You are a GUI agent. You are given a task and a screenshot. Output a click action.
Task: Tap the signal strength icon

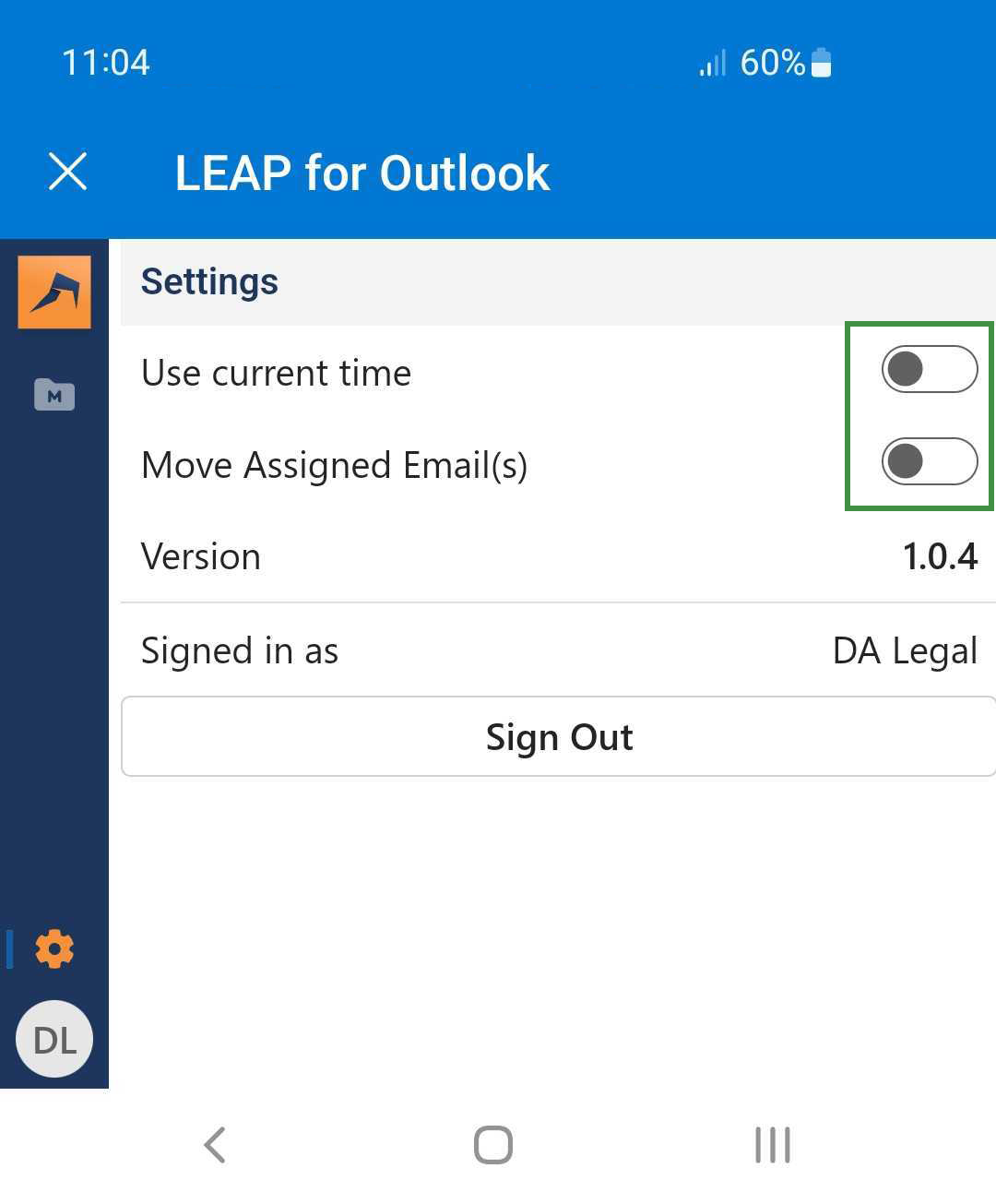712,63
